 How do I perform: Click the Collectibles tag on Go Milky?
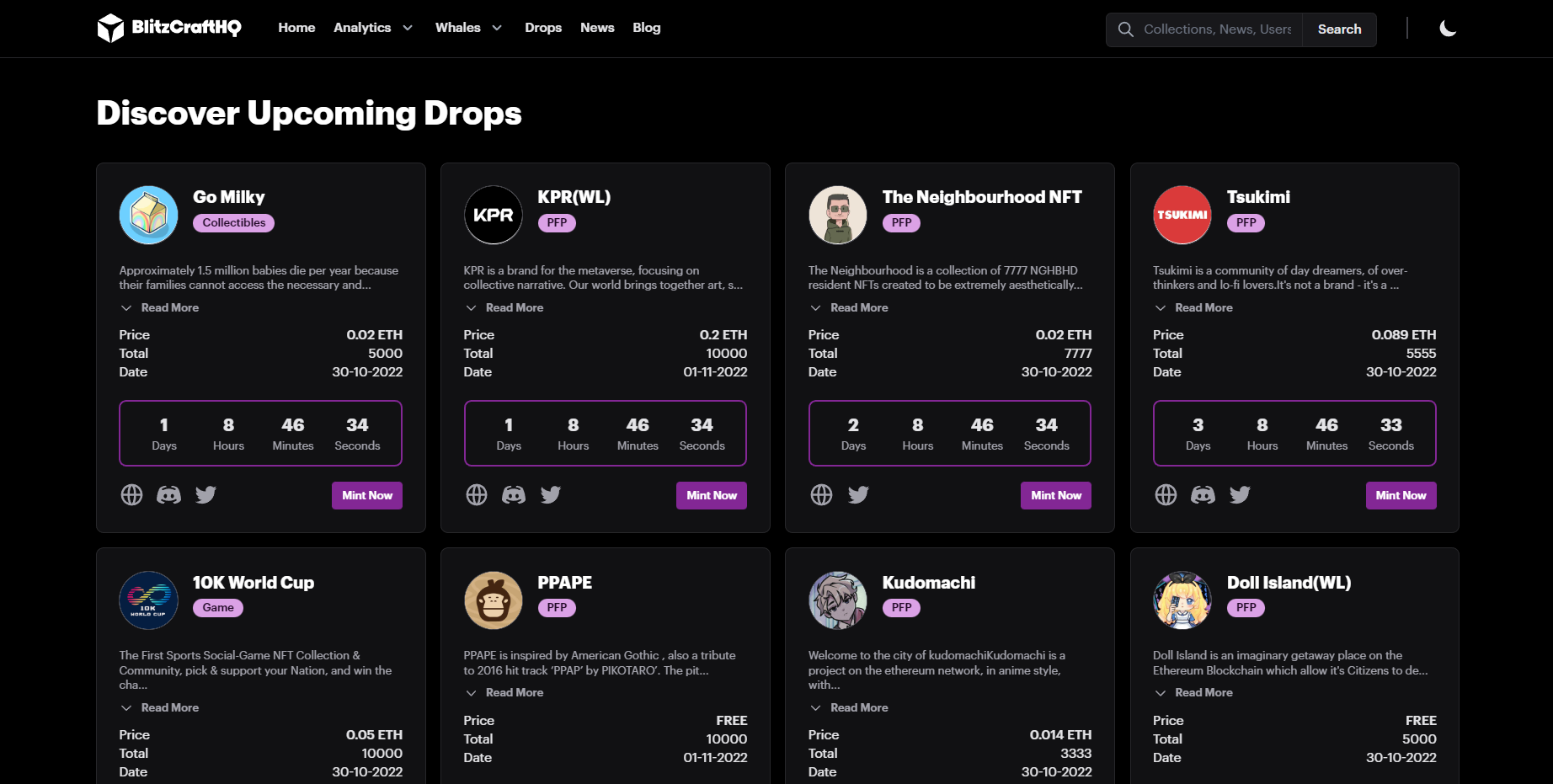tap(234, 223)
